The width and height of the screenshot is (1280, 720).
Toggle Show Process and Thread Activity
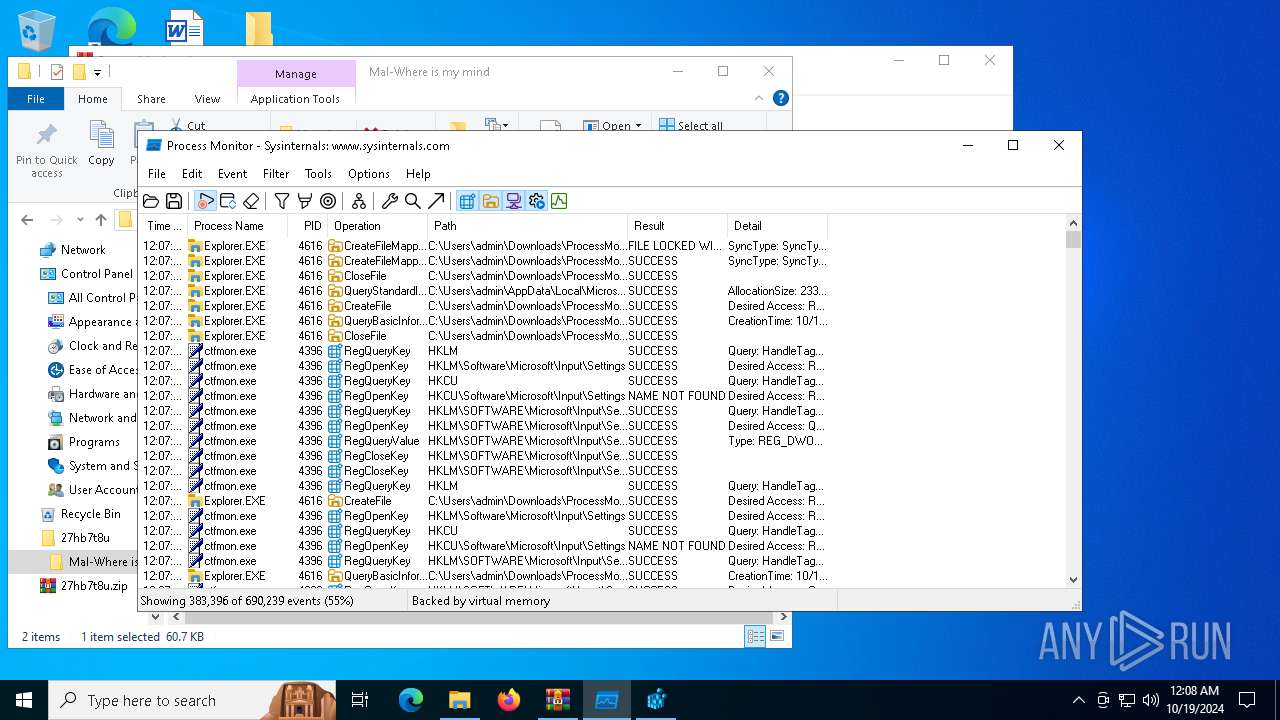[x=536, y=201]
